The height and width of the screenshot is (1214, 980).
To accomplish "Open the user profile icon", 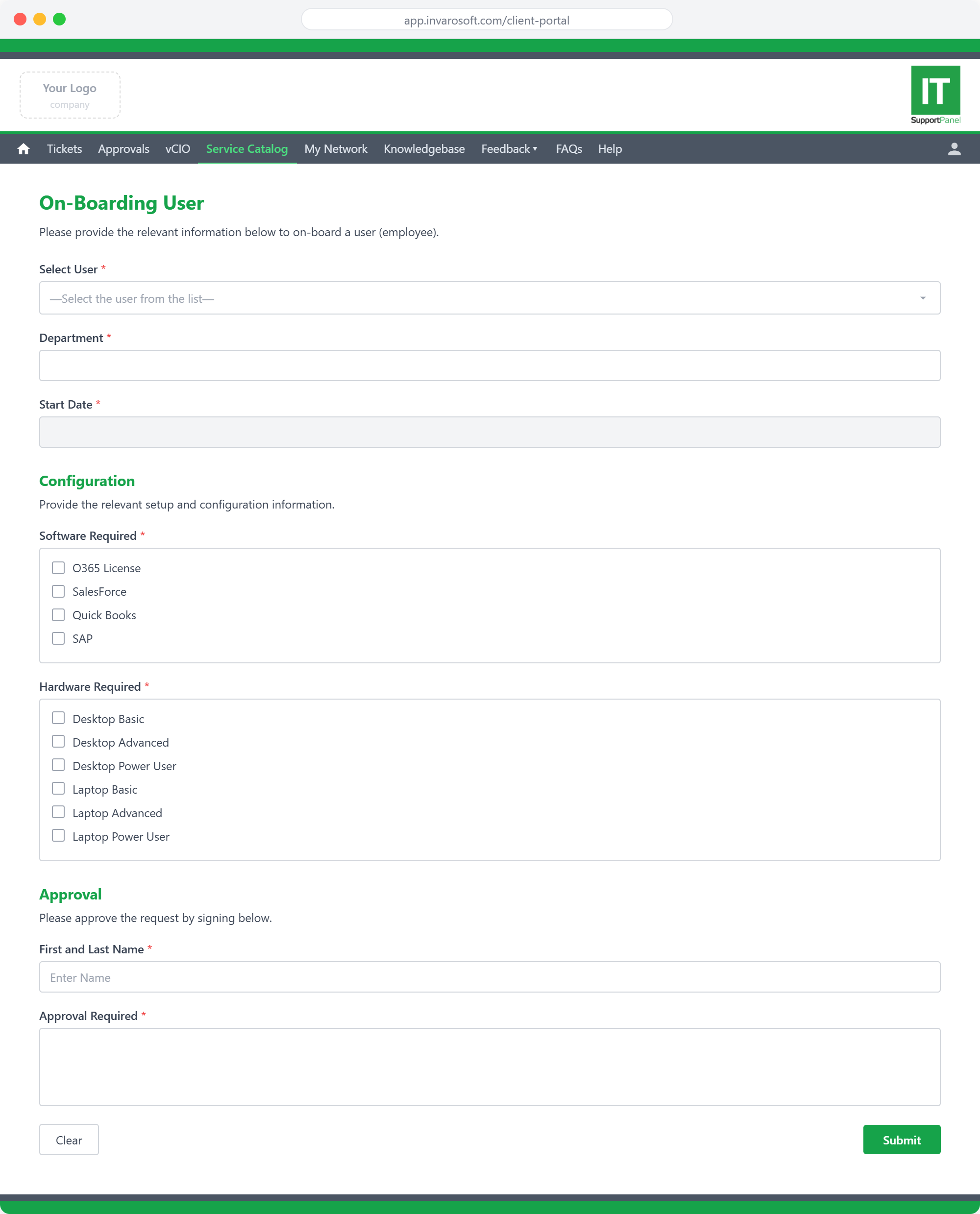I will point(954,148).
